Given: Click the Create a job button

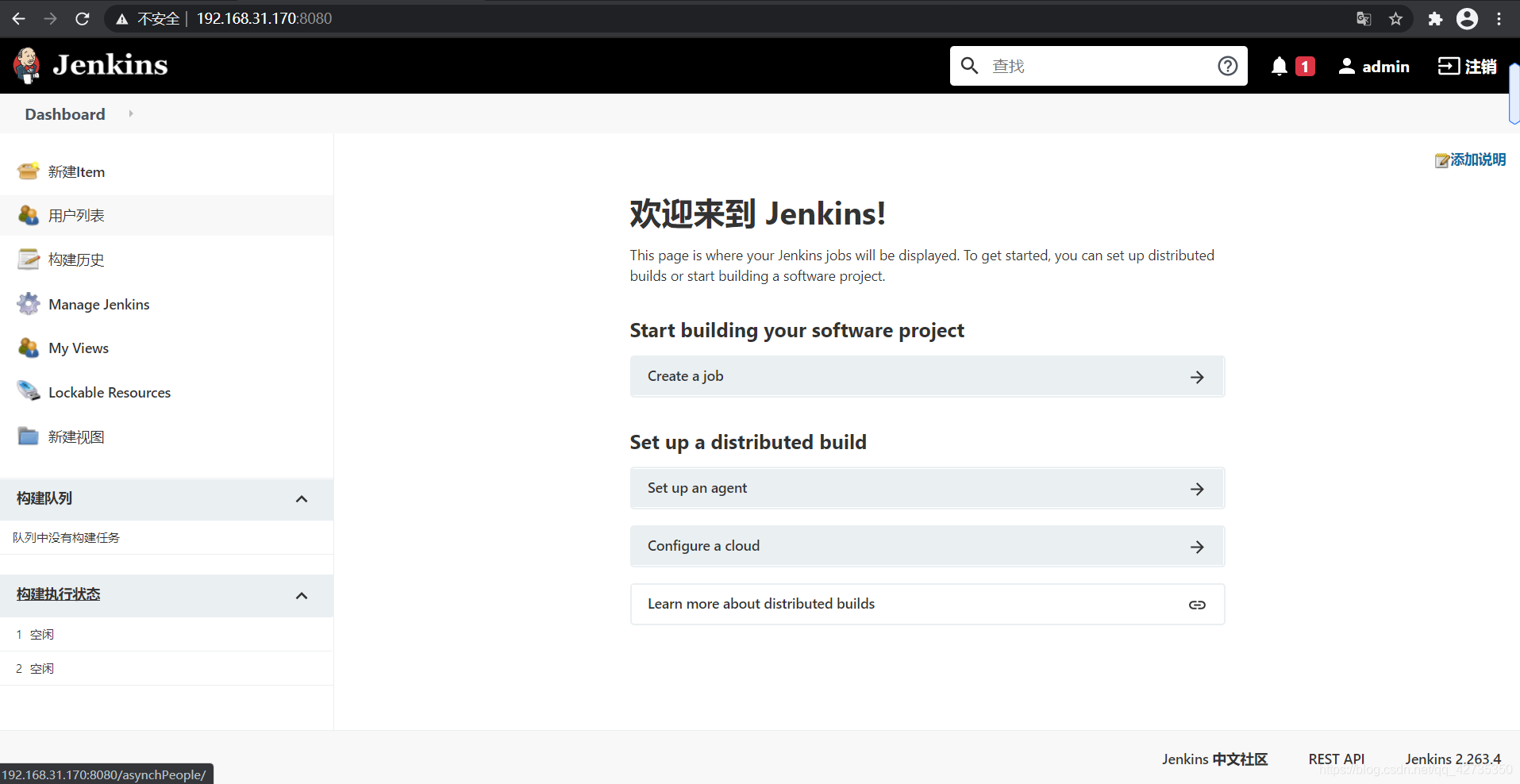Looking at the screenshot, I should point(927,376).
